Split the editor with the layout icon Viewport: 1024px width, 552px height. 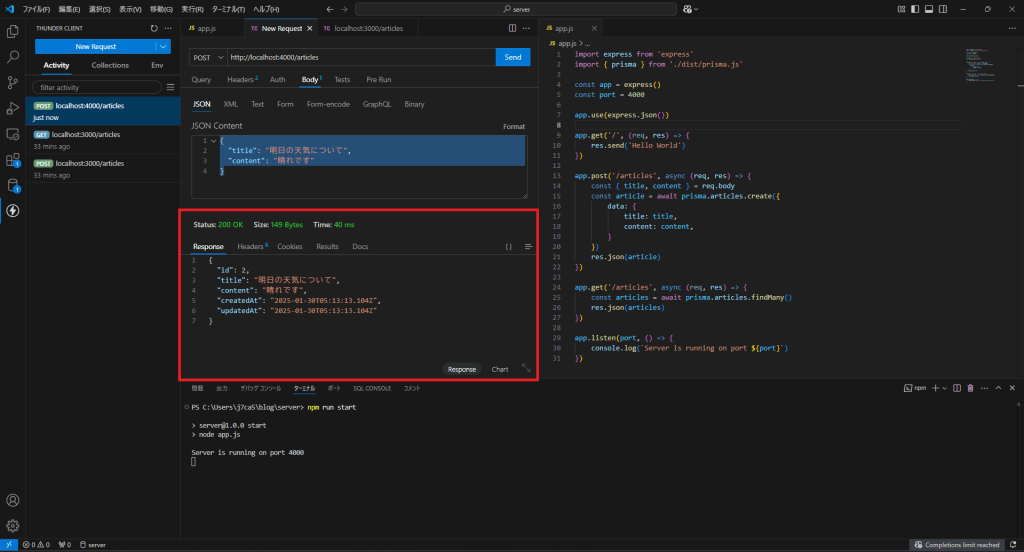[x=514, y=29]
